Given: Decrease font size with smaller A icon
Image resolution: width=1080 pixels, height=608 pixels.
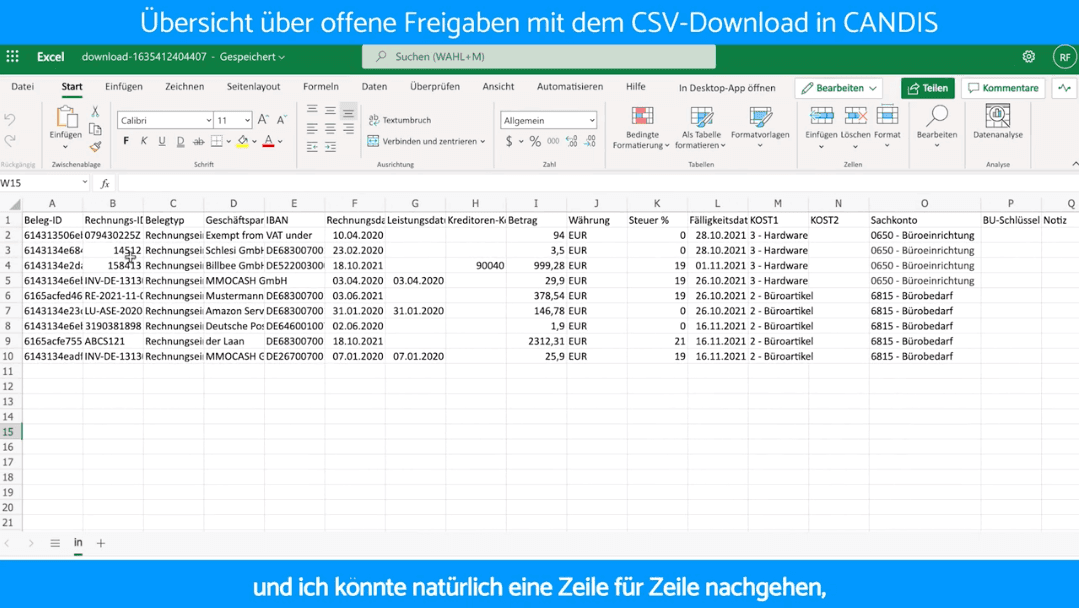Looking at the screenshot, I should pyautogui.click(x=281, y=120).
